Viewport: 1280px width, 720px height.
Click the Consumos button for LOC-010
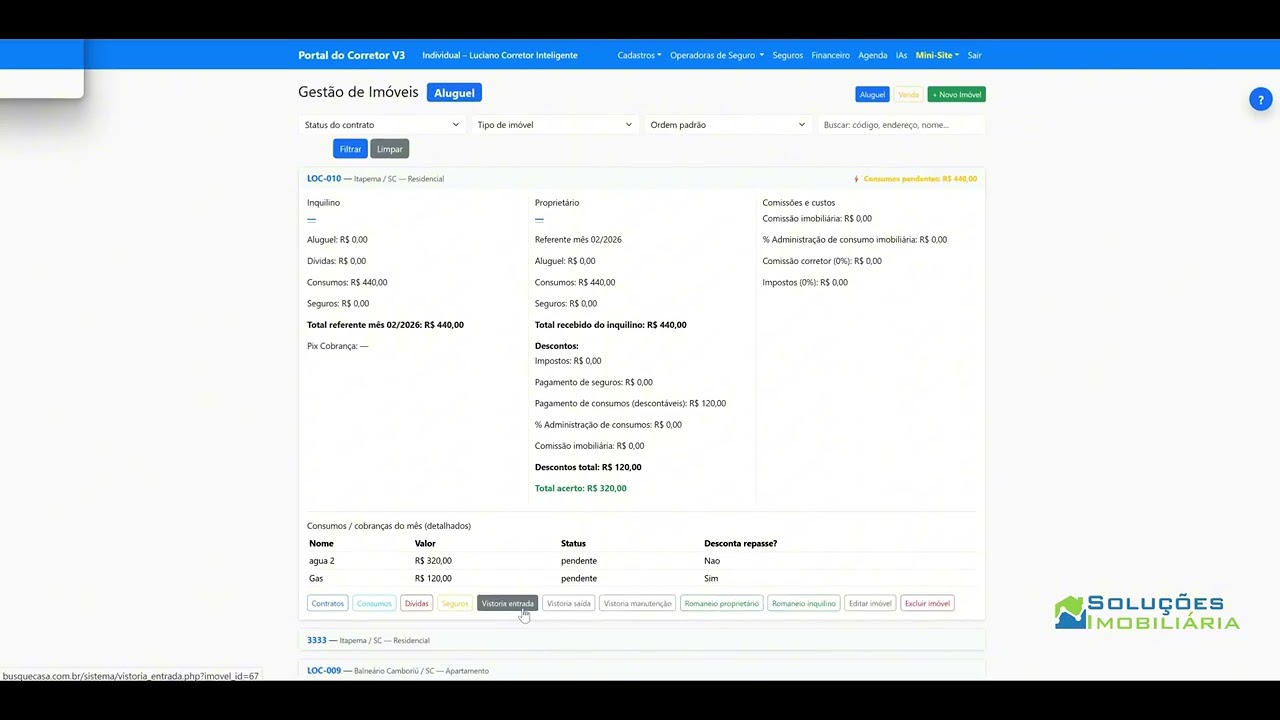tap(374, 603)
